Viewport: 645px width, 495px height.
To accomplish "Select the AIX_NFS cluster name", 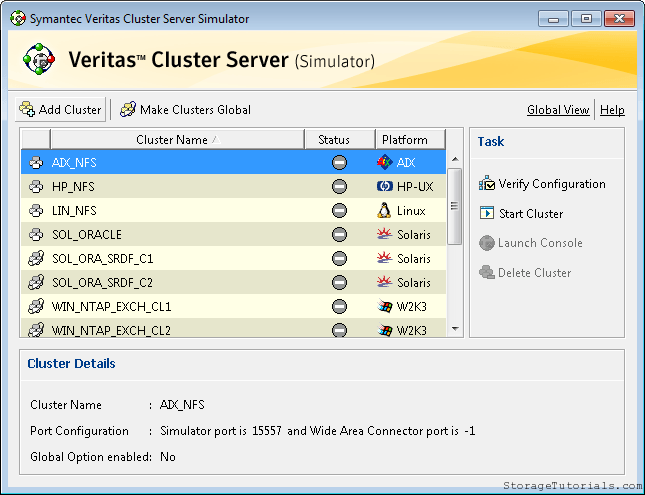I will coord(74,163).
